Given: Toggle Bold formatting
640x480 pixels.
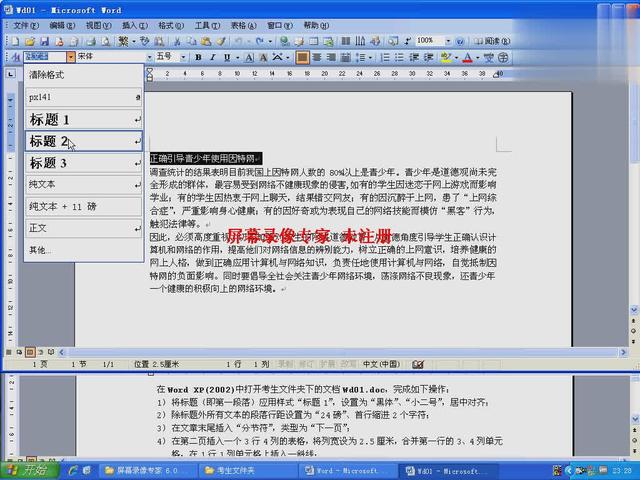Looking at the screenshot, I should click(198, 57).
